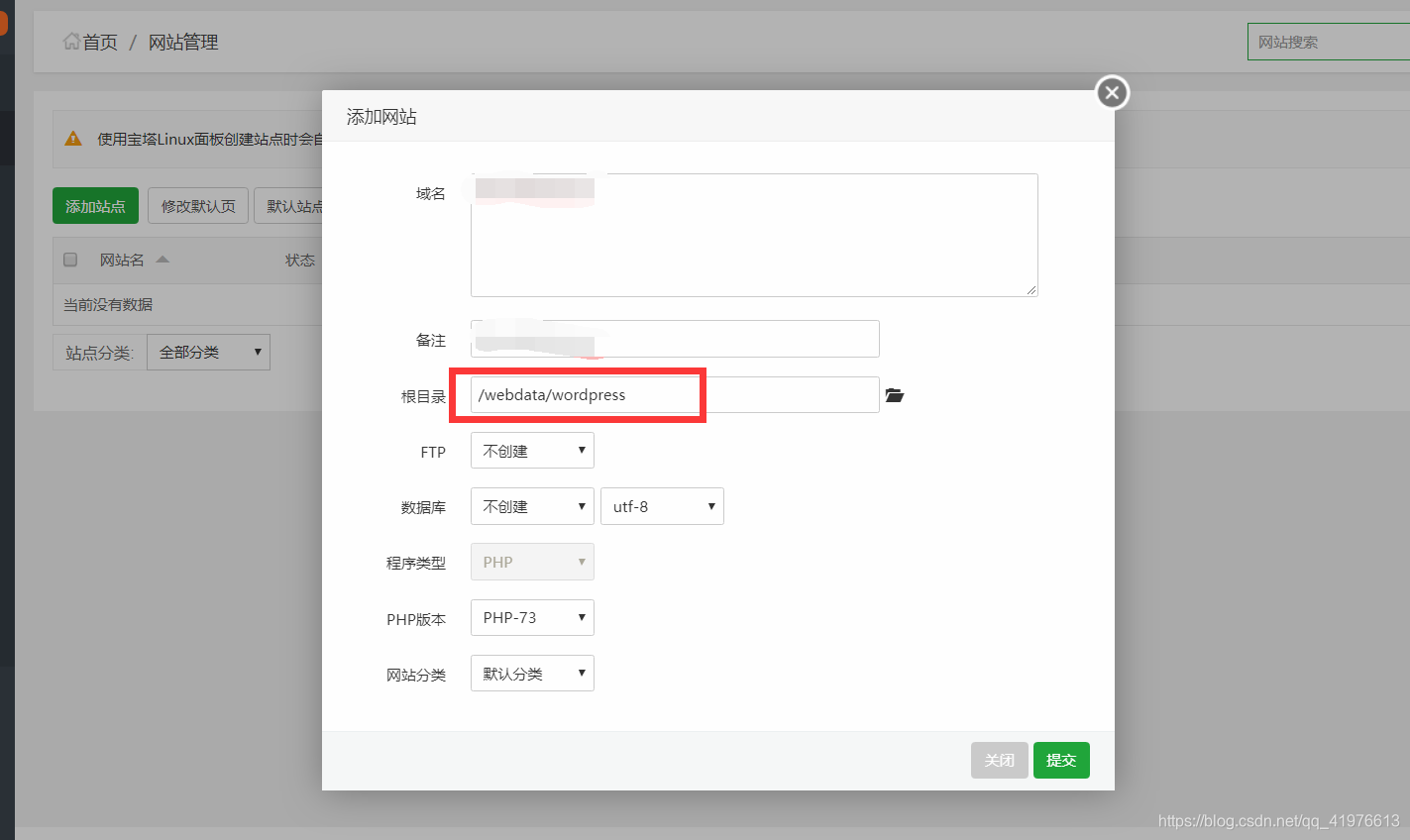
Task: Click the warning triangle icon in the notice bar
Action: pos(73,139)
